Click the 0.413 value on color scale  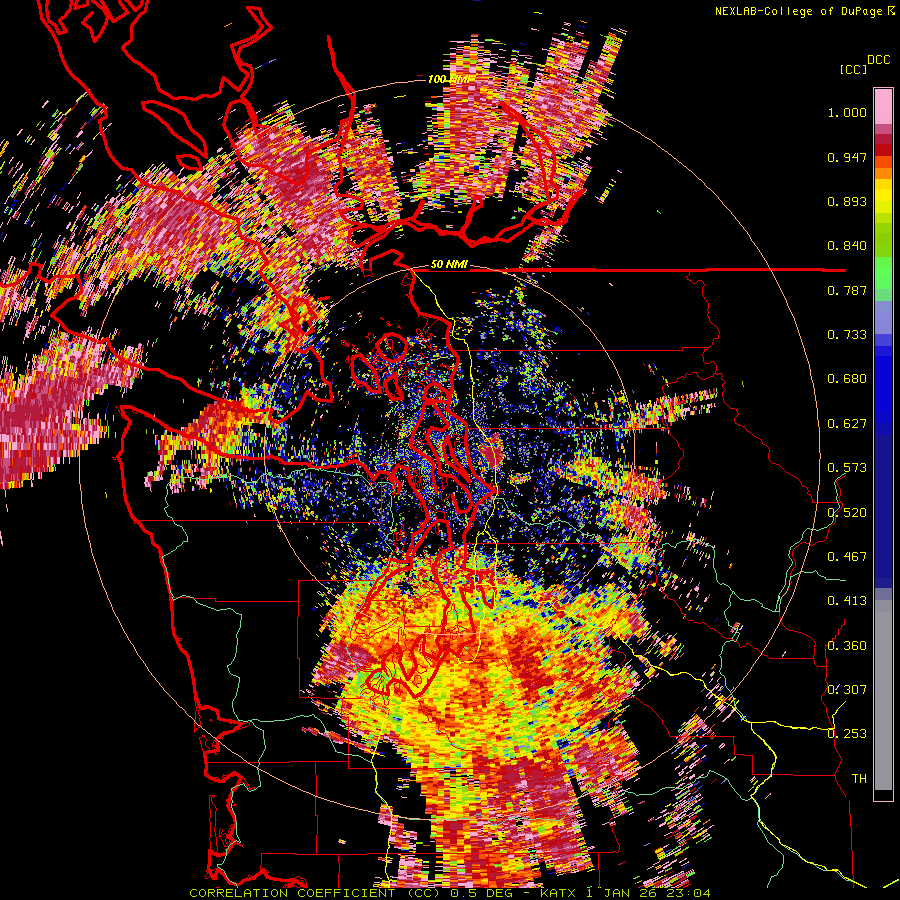[847, 601]
